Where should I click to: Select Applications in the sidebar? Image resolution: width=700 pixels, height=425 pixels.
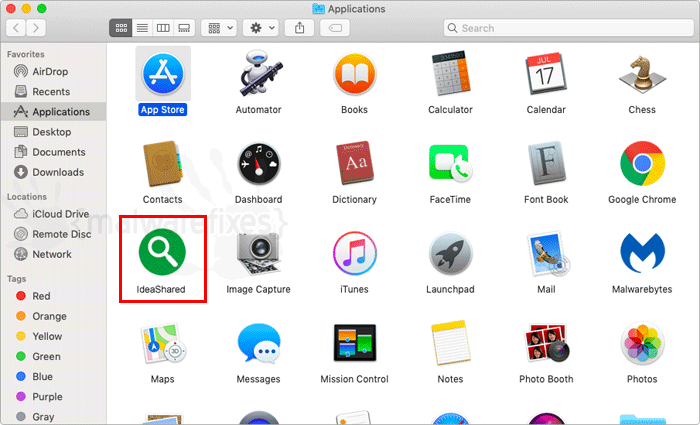54,112
